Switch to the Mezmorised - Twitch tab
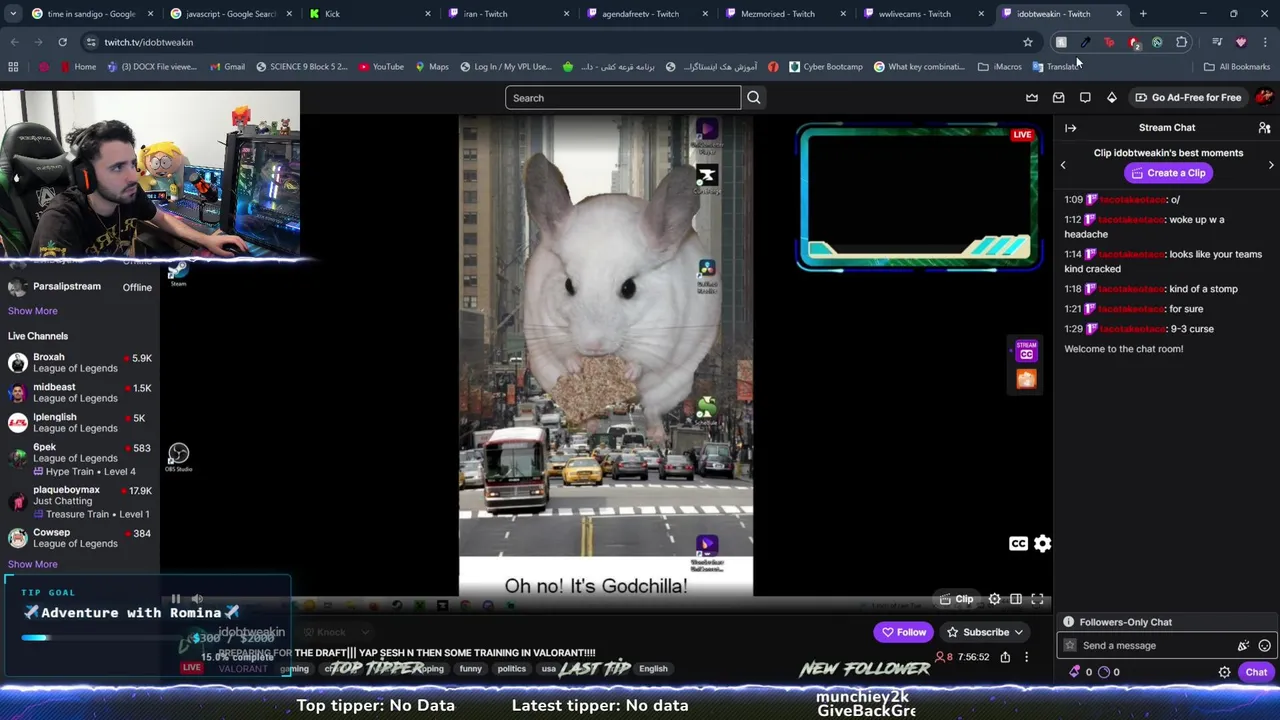This screenshot has width=1280, height=720. [x=785, y=14]
